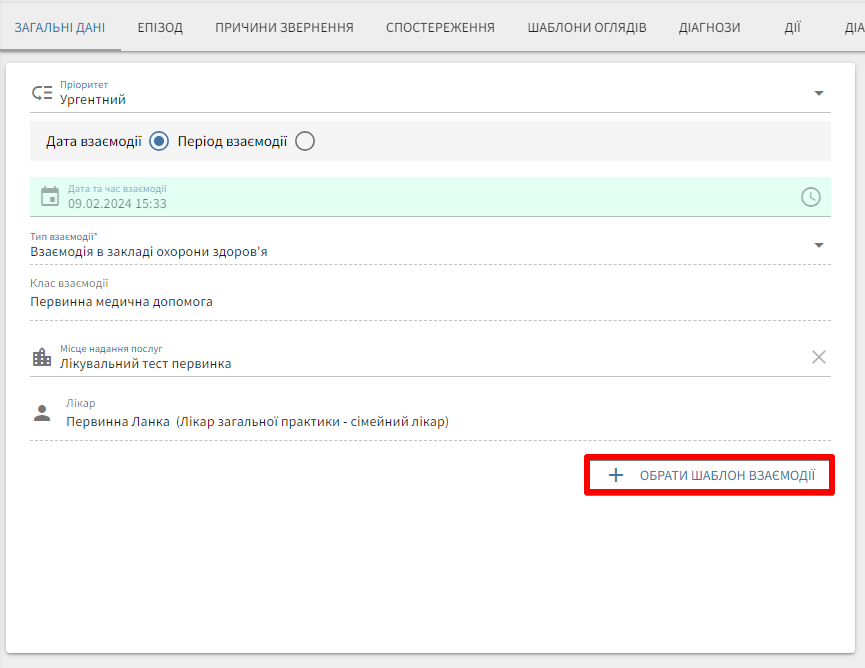Select the Дата взаємодії radio button
The height and width of the screenshot is (668, 865).
coord(158,141)
